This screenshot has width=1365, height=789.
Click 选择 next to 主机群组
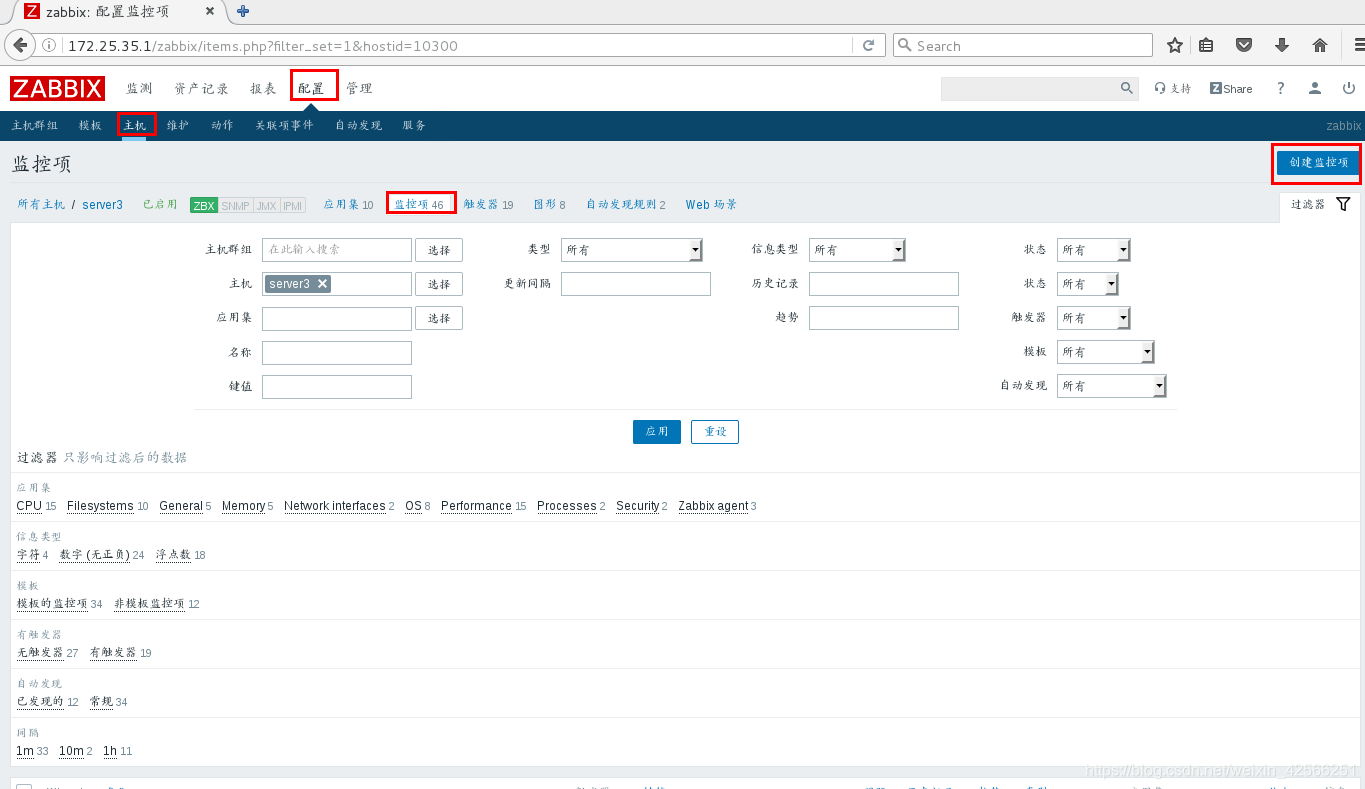coord(439,250)
